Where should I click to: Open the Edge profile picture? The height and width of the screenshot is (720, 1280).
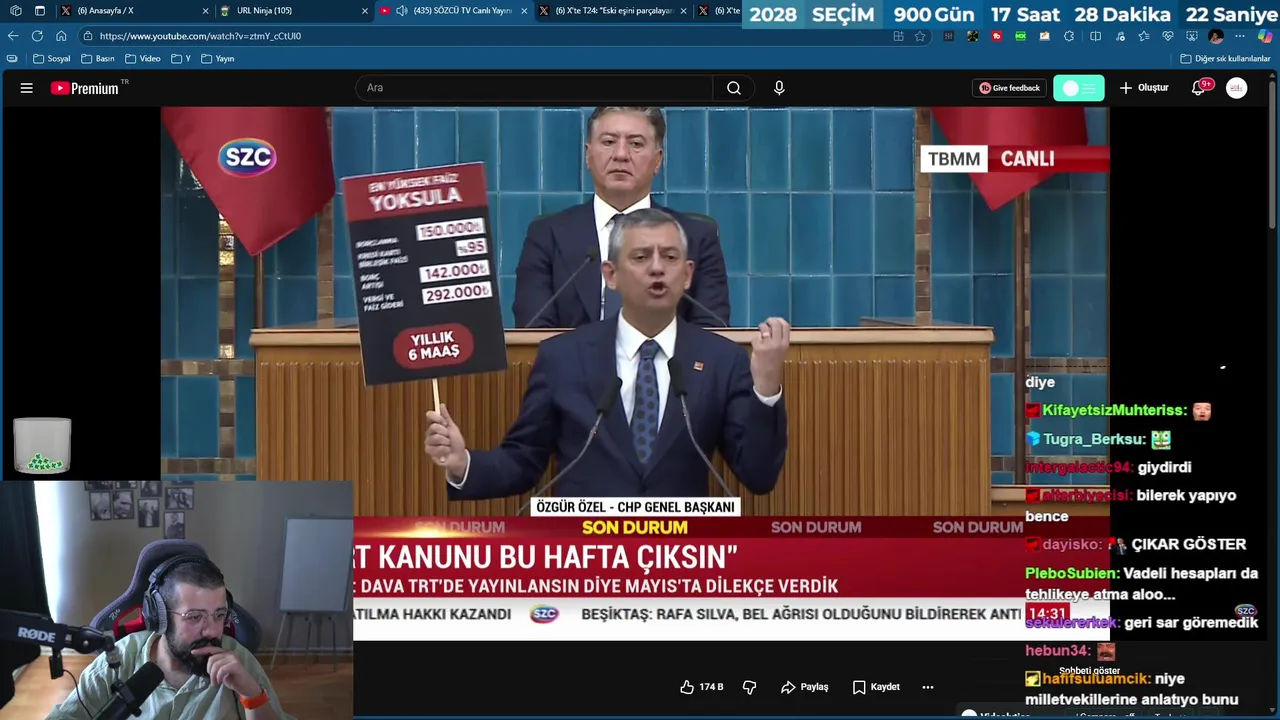click(1216, 36)
